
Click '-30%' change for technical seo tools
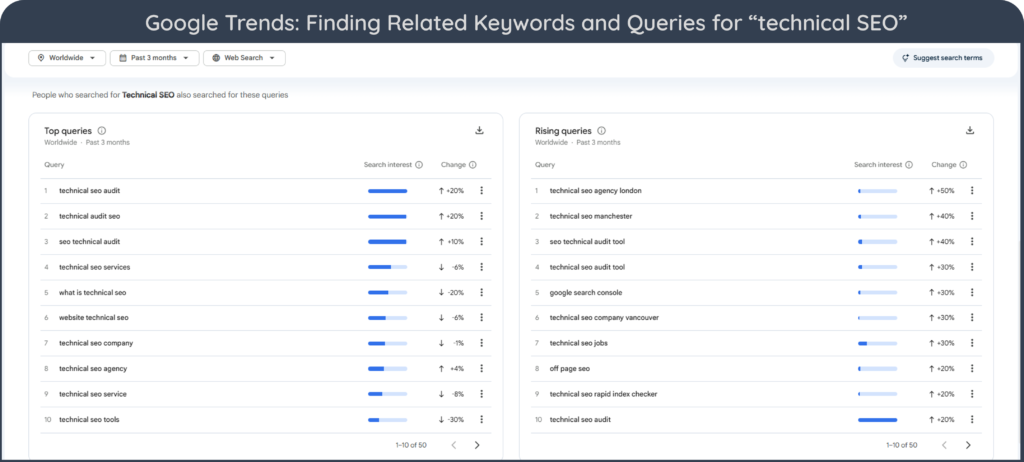tap(451, 420)
